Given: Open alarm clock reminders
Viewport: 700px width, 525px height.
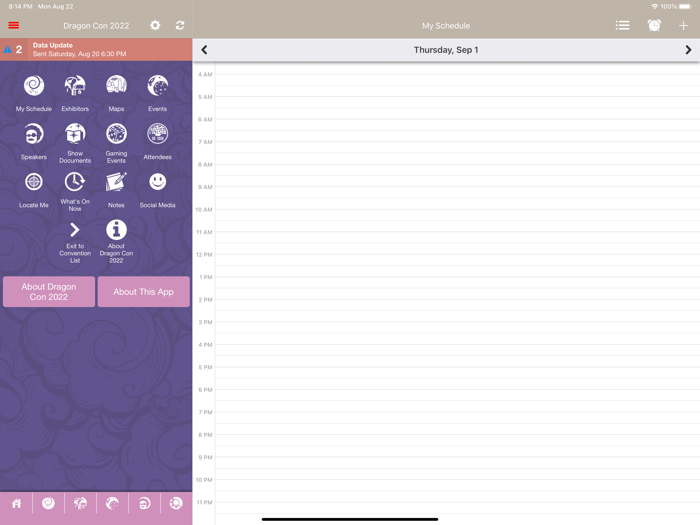Looking at the screenshot, I should point(654,25).
